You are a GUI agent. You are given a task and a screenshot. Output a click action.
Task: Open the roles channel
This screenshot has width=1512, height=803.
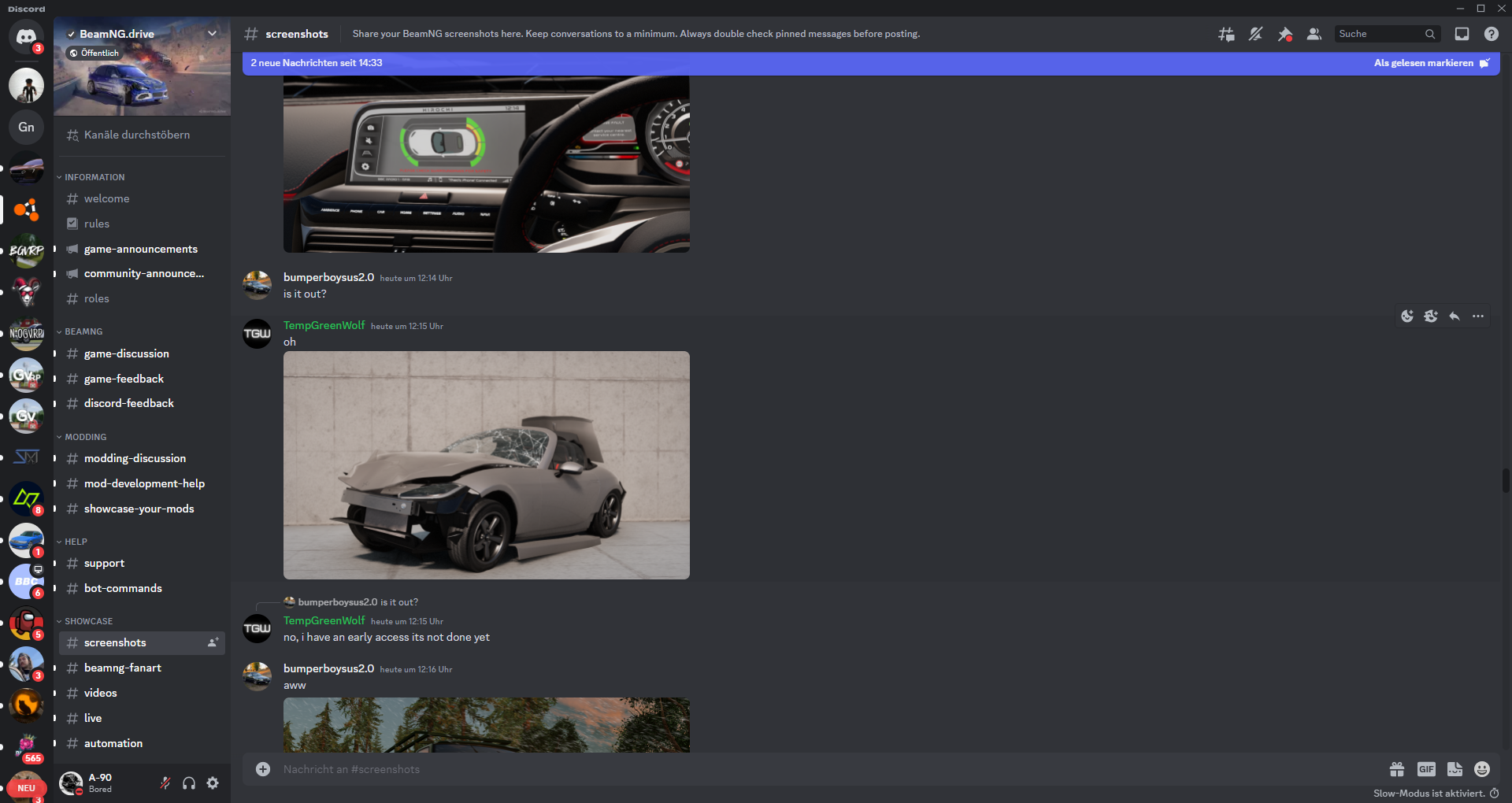point(142,298)
